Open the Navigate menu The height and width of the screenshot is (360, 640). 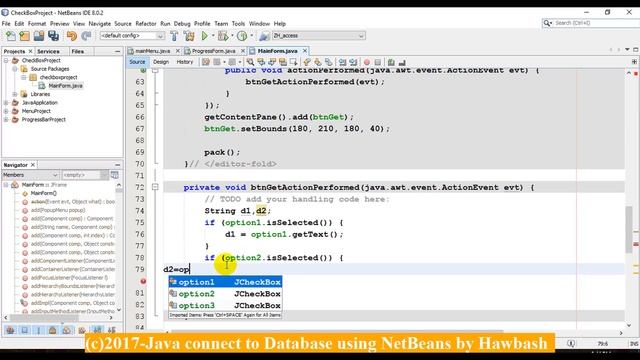click(x=100, y=24)
